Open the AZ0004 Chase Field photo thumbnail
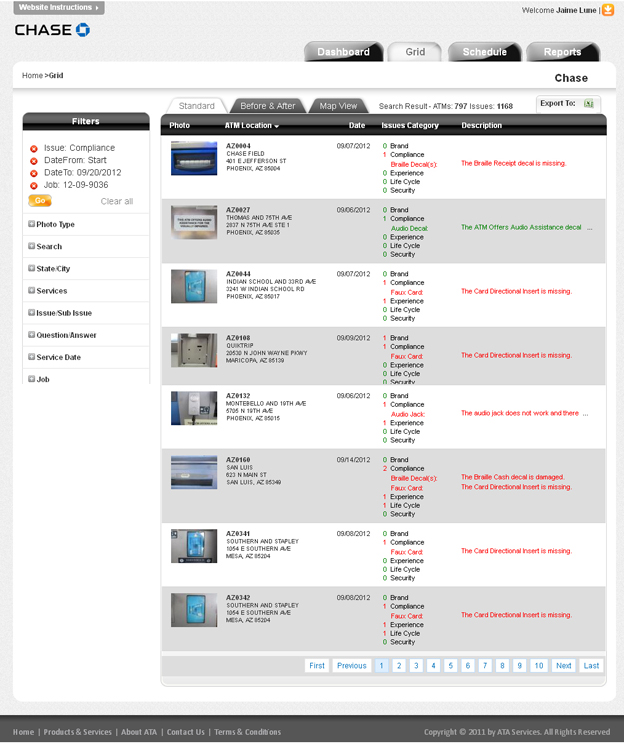The width and height of the screenshot is (624, 744). (194, 158)
